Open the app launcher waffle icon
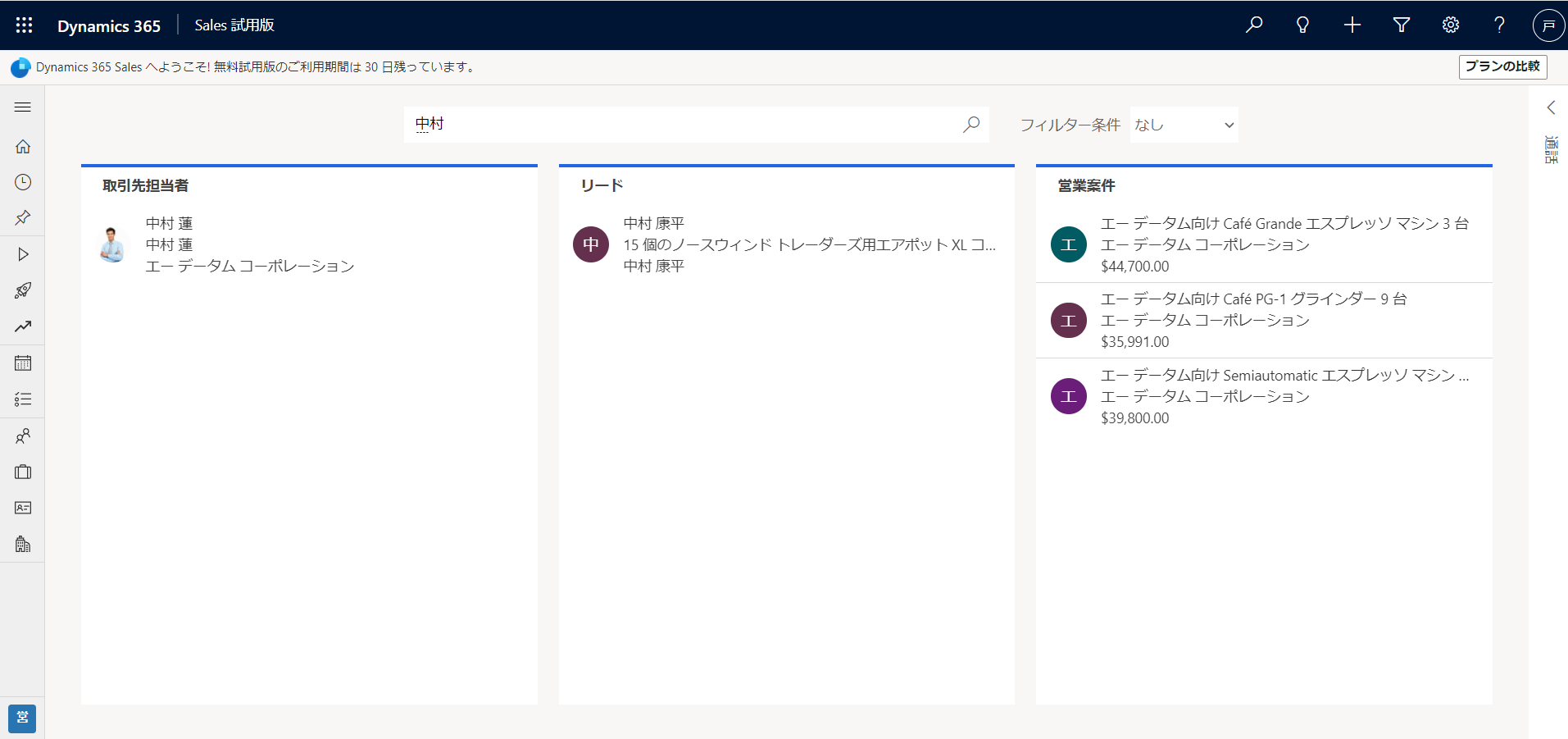The height and width of the screenshot is (739, 1568). click(25, 25)
